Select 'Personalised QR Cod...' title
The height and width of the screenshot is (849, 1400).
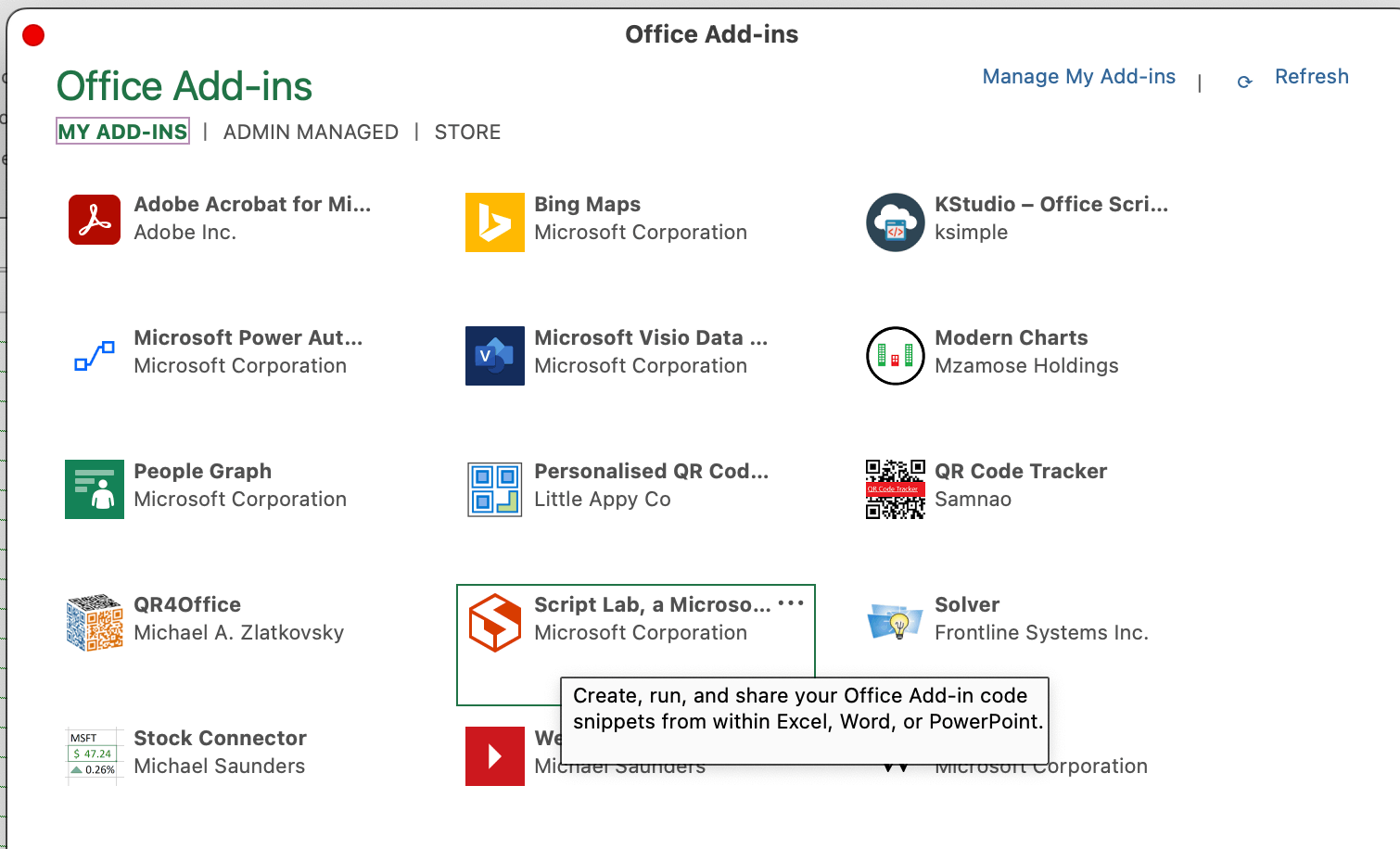(x=652, y=471)
